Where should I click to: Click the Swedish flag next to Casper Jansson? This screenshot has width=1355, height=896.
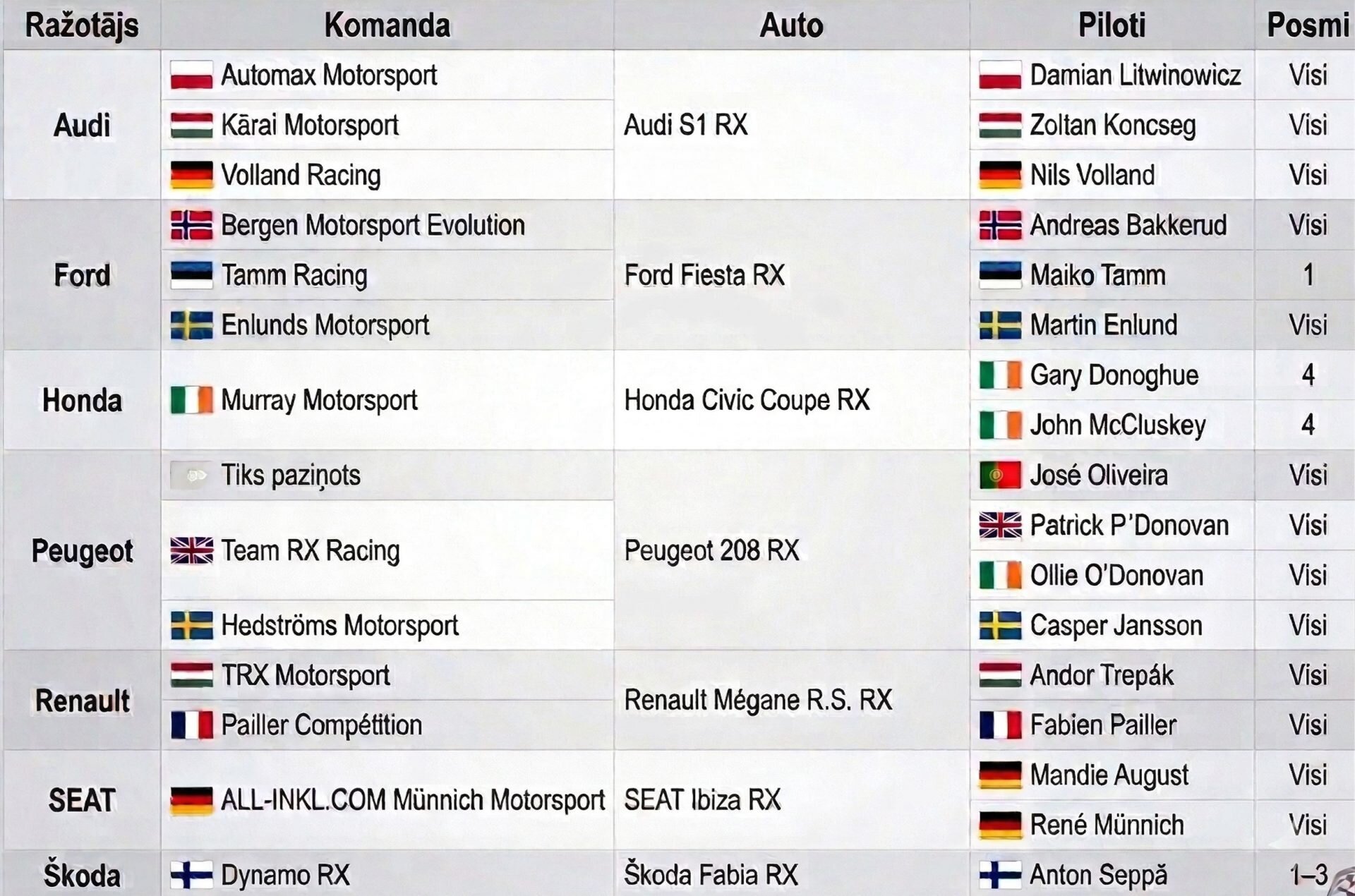[1000, 626]
